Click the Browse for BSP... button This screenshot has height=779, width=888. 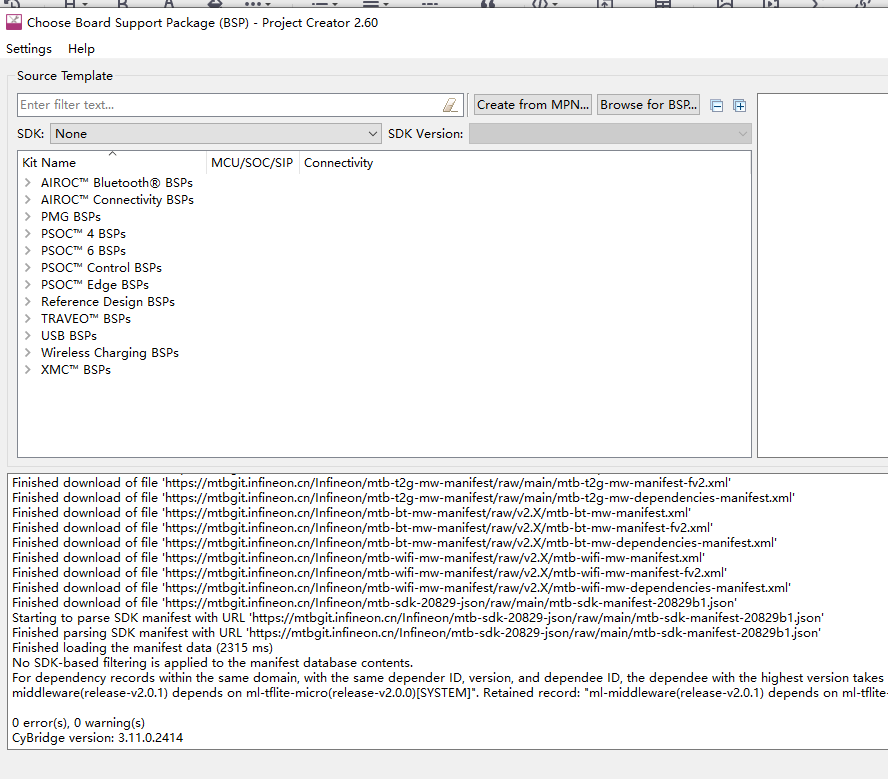(648, 105)
